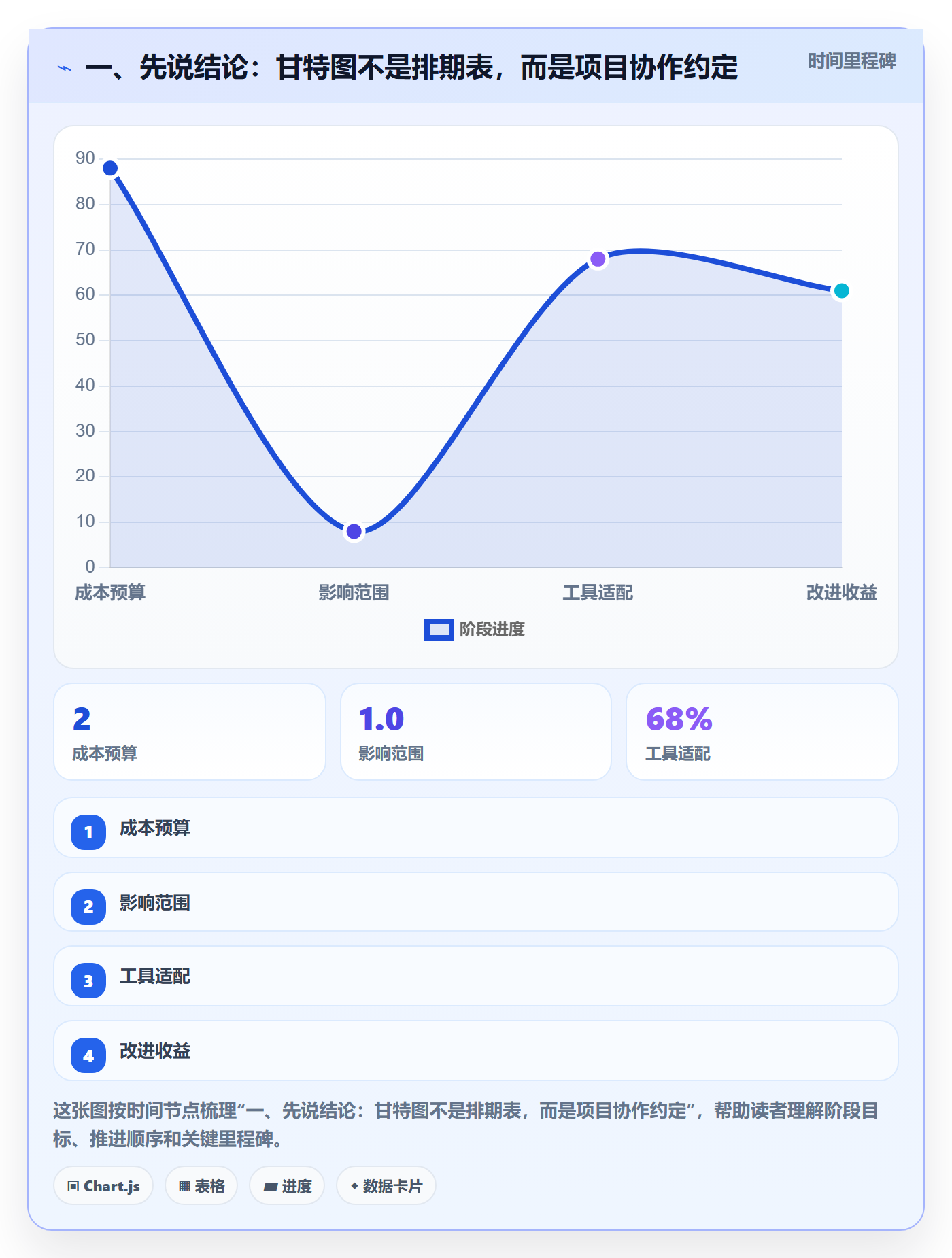The height and width of the screenshot is (1258, 952).
Task: Click the 数据卡片 tag
Action: [x=386, y=1186]
